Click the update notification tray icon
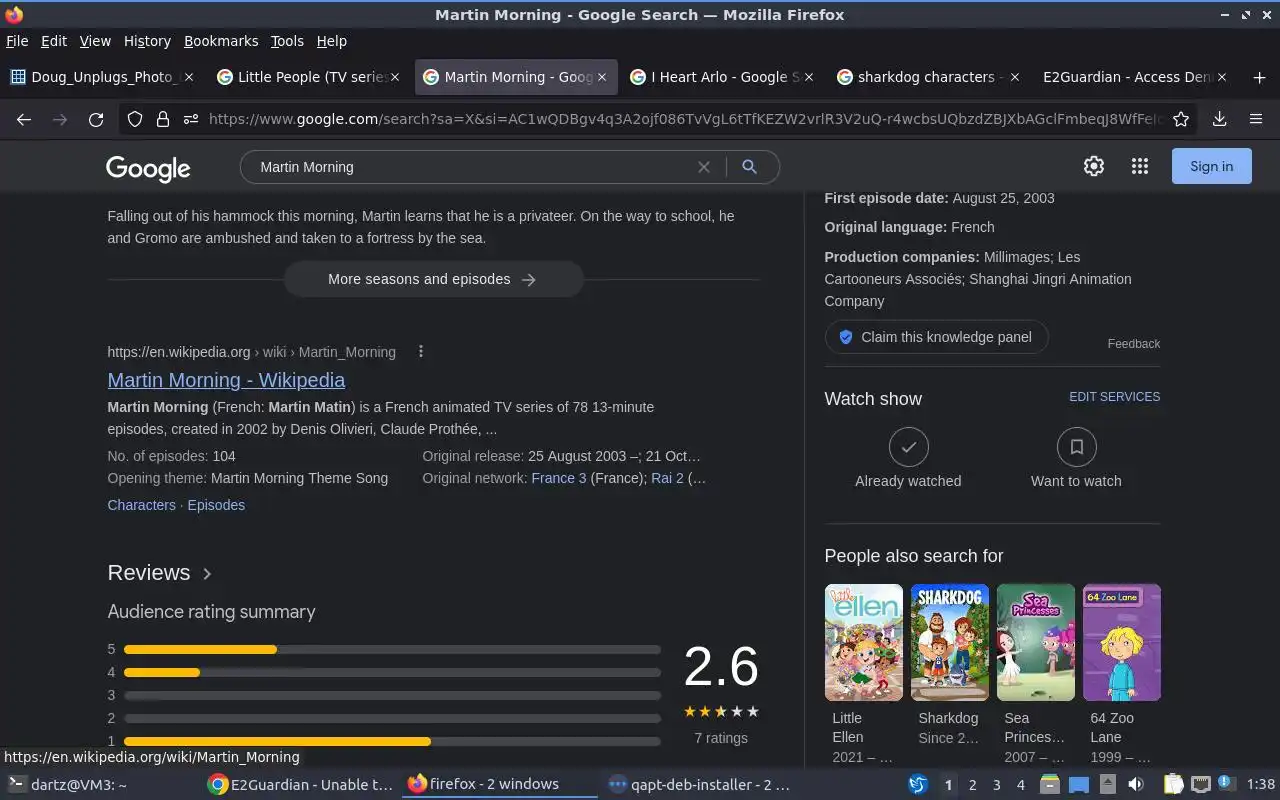 [1226, 785]
